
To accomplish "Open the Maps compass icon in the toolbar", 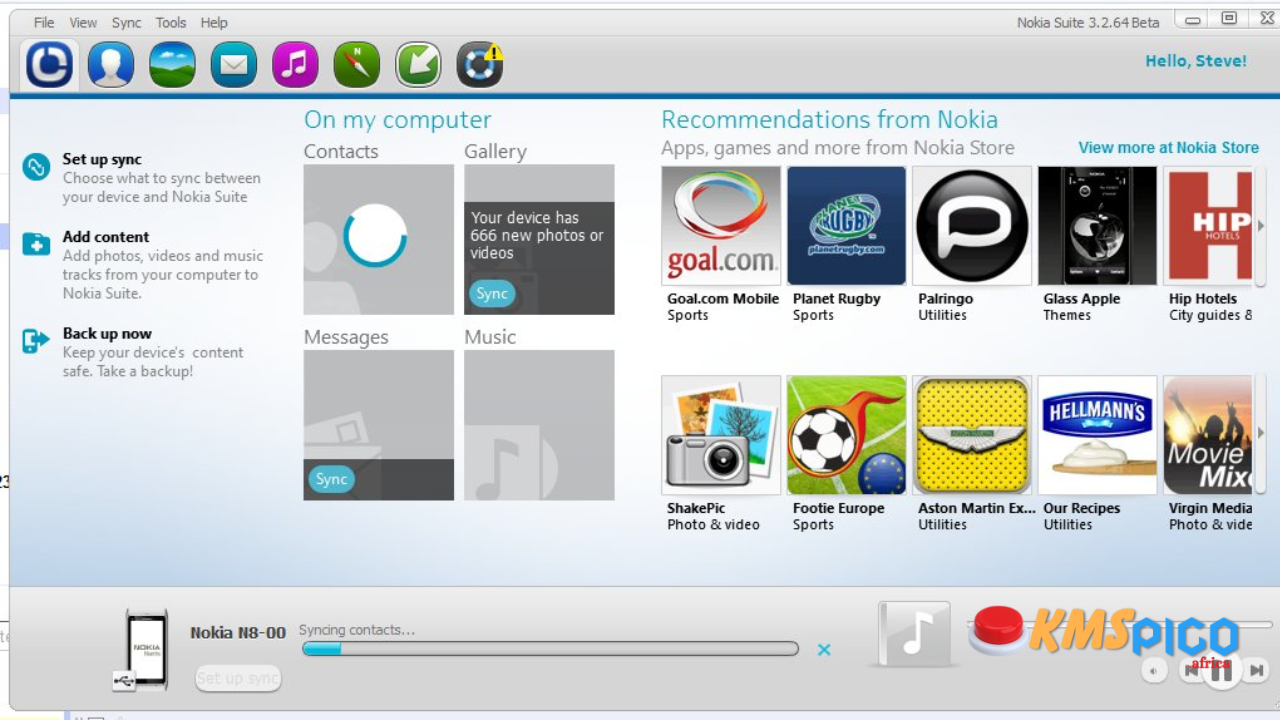I will point(356,65).
